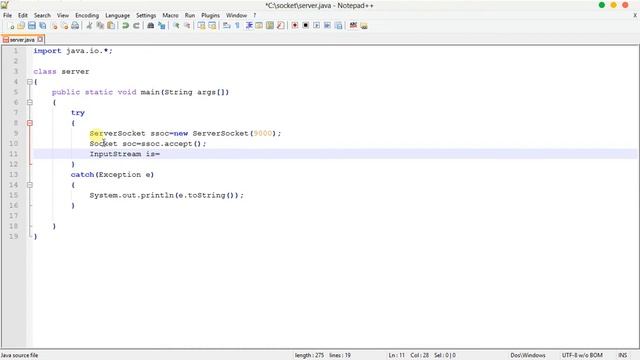Click the 'Dos\Windows' status bar entry

[528, 356]
